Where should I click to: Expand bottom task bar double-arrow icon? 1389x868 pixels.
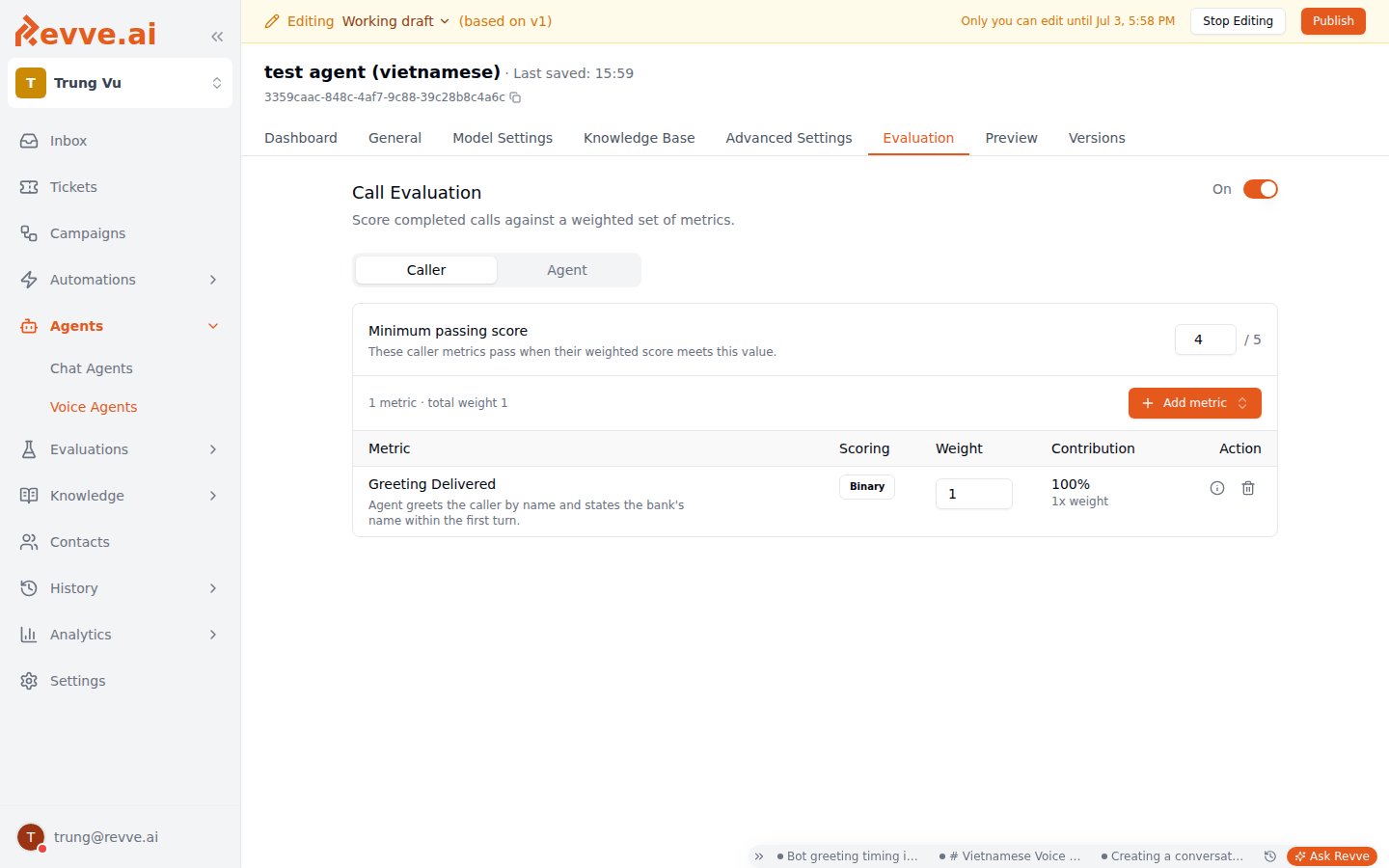(759, 856)
